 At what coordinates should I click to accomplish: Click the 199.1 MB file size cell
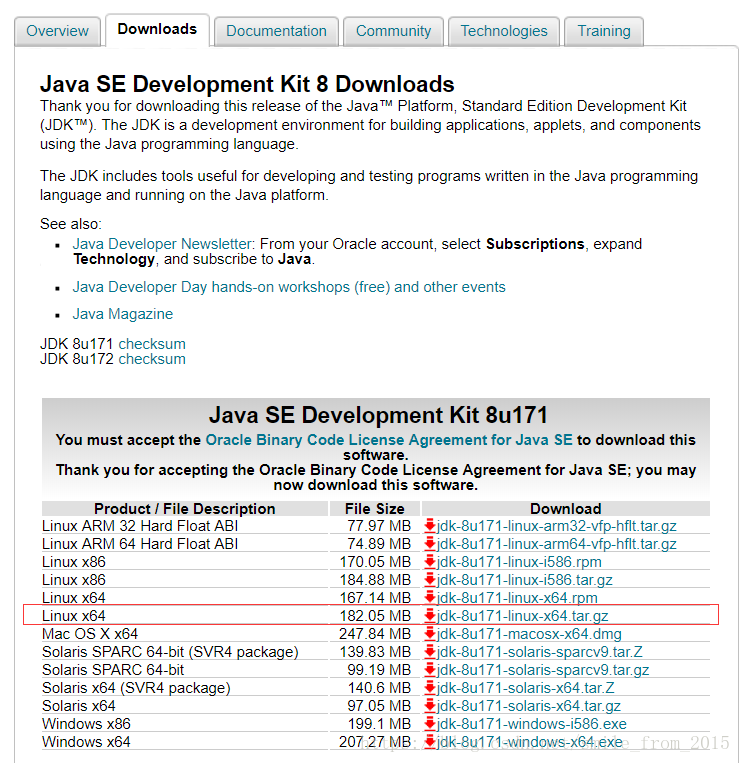coord(375,724)
